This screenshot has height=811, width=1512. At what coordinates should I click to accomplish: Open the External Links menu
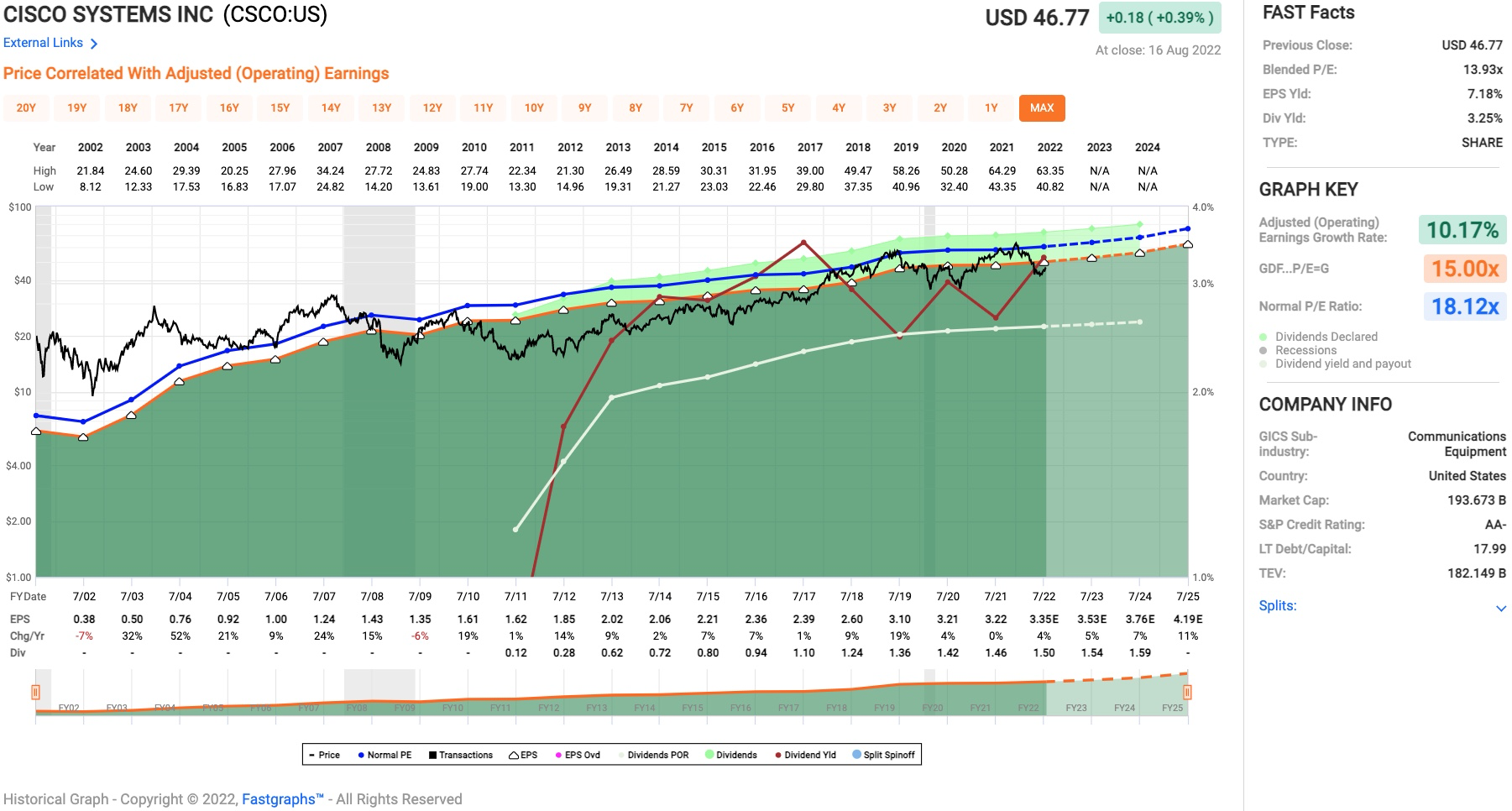(44, 43)
